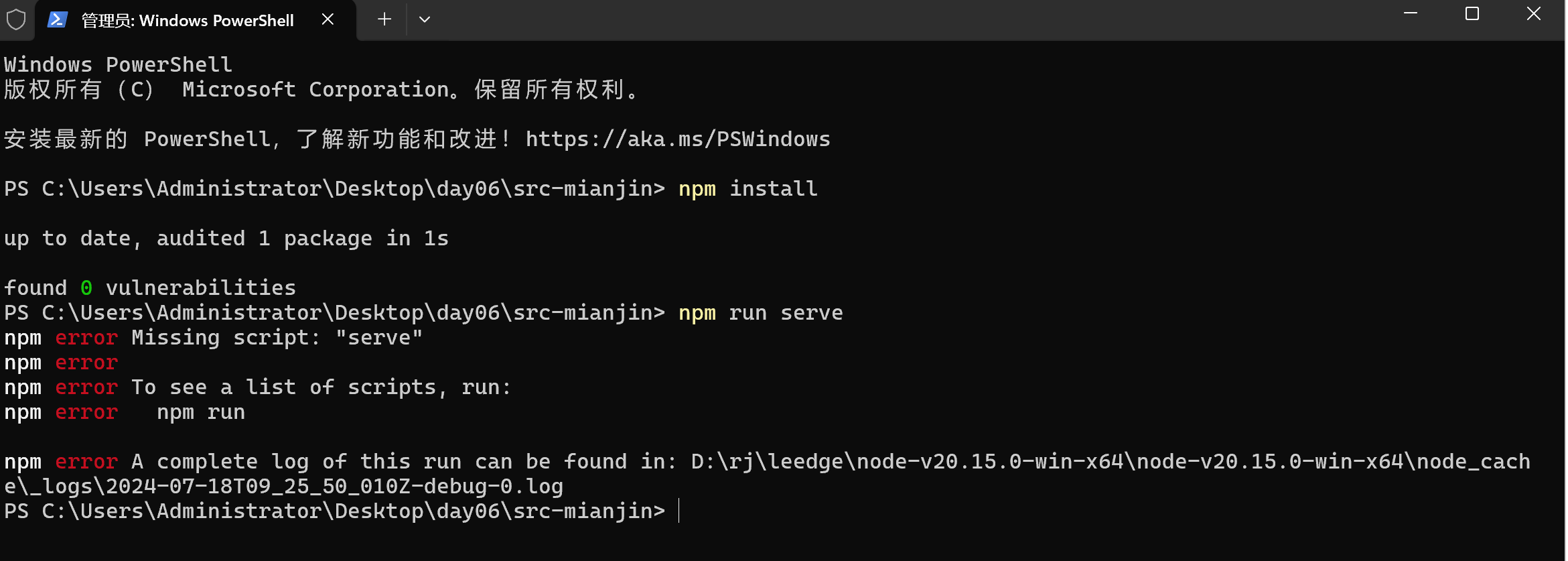Maximize the terminal window

tap(1472, 13)
